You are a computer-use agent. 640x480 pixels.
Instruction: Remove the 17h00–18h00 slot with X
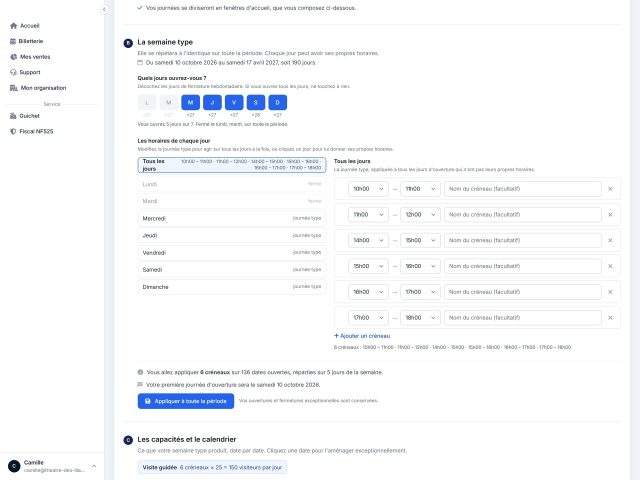[610, 318]
